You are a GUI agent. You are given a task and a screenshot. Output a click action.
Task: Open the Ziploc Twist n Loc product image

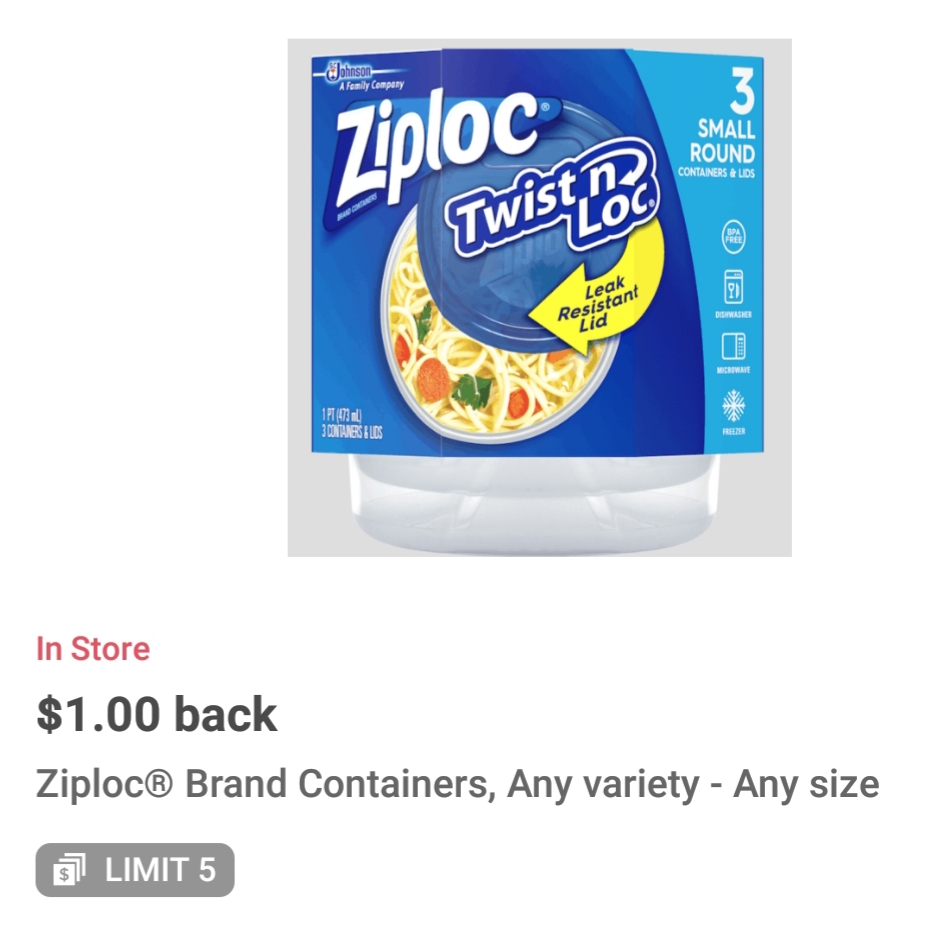pos(539,298)
